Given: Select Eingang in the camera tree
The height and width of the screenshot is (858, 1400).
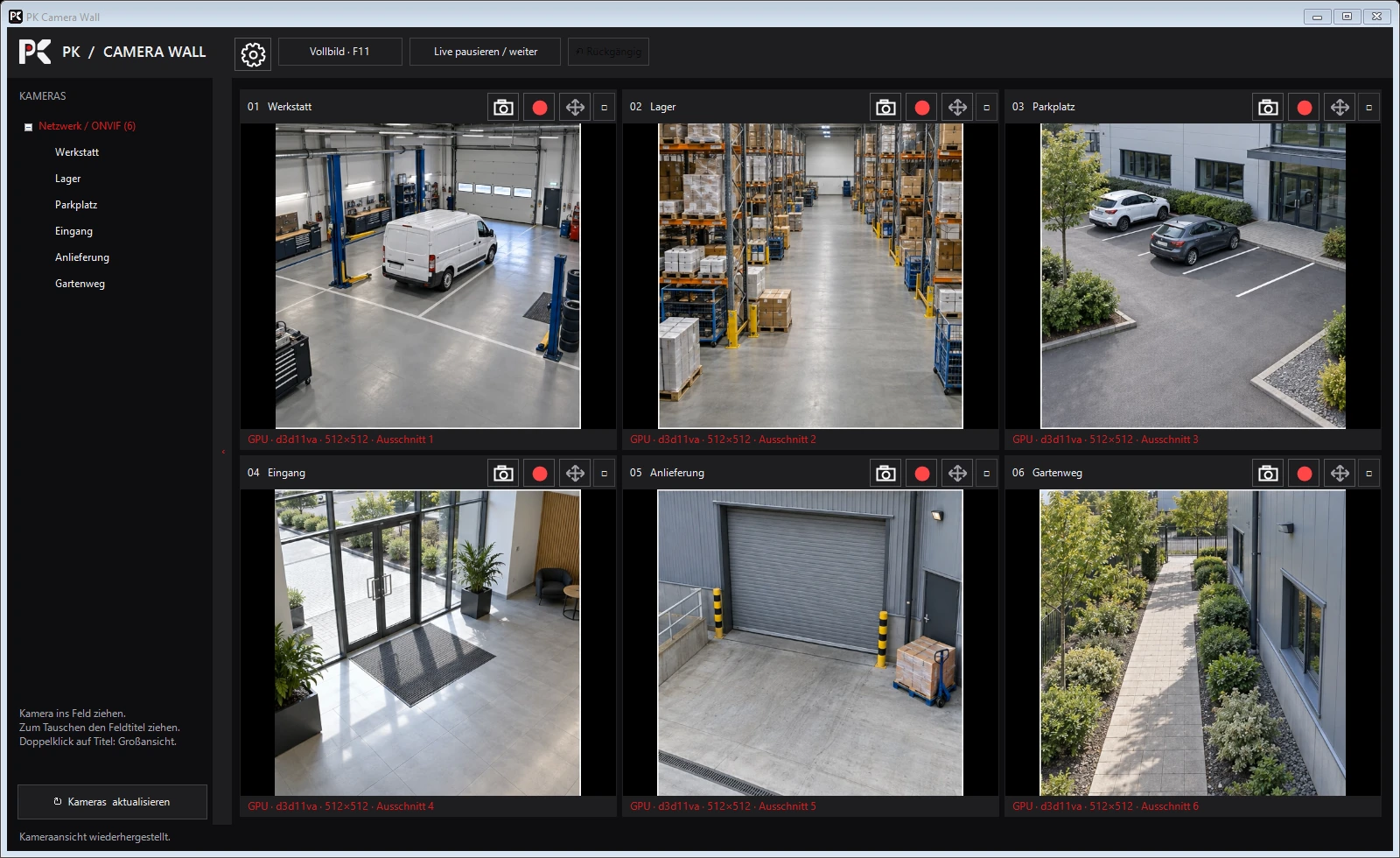Looking at the screenshot, I should point(73,231).
